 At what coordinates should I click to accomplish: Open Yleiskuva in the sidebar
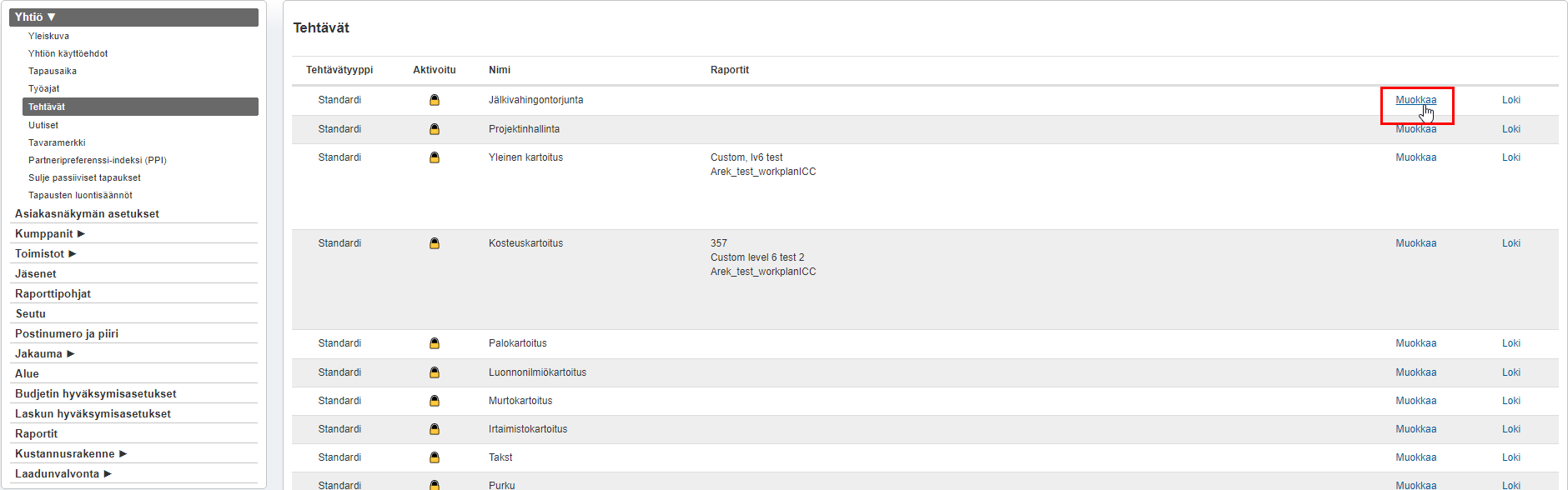pyautogui.click(x=48, y=36)
